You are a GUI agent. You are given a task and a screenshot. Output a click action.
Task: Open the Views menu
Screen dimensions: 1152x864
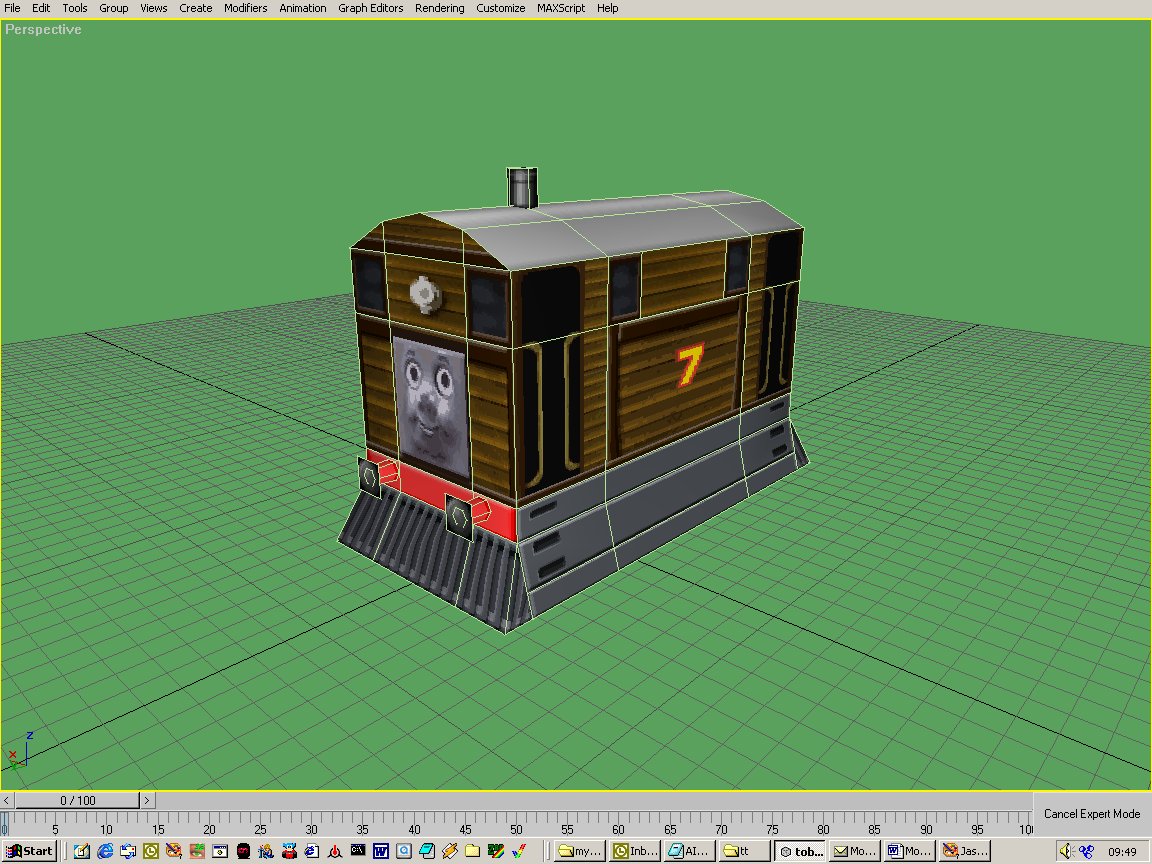click(x=154, y=8)
